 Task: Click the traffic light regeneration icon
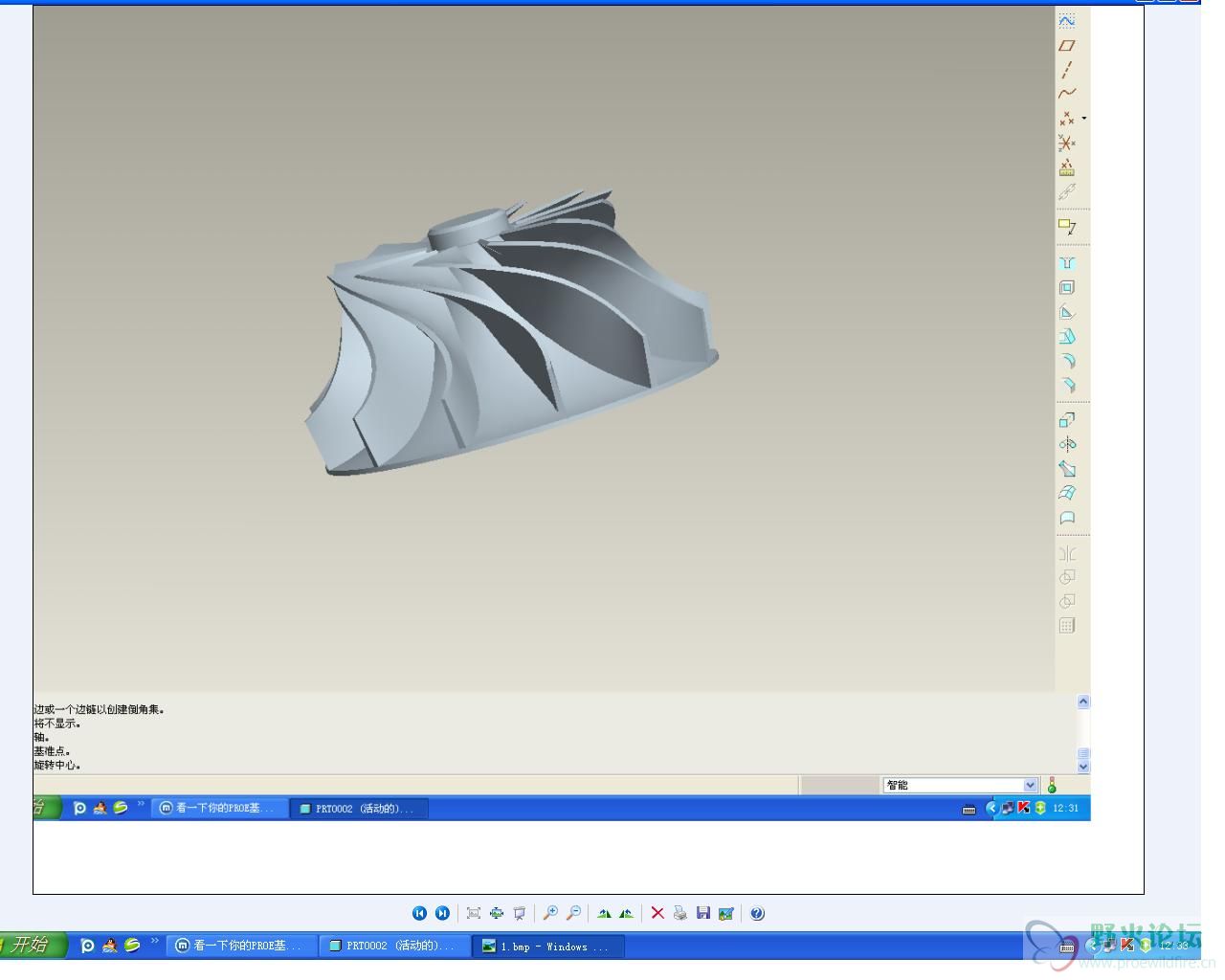1052,785
